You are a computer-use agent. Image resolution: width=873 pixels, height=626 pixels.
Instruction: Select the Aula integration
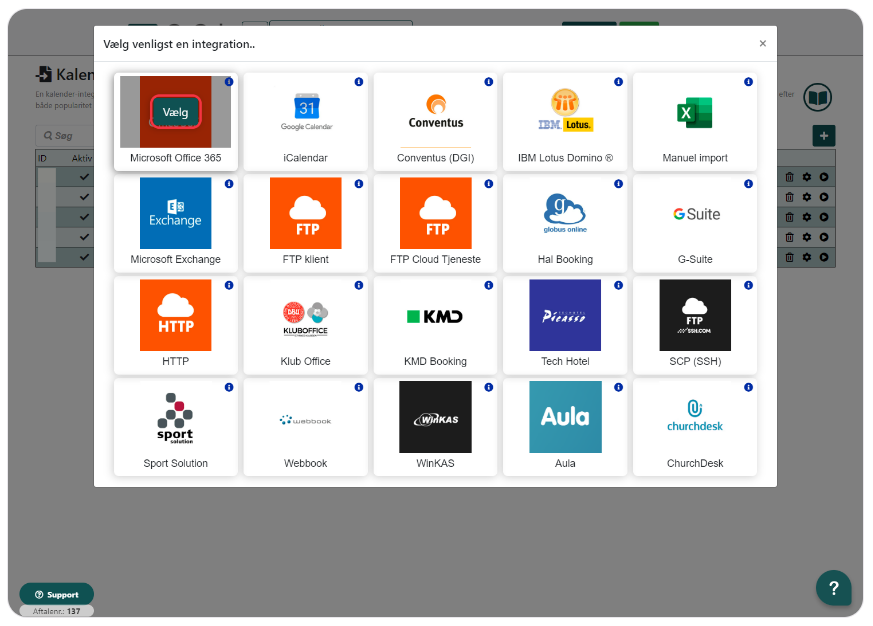tap(565, 427)
